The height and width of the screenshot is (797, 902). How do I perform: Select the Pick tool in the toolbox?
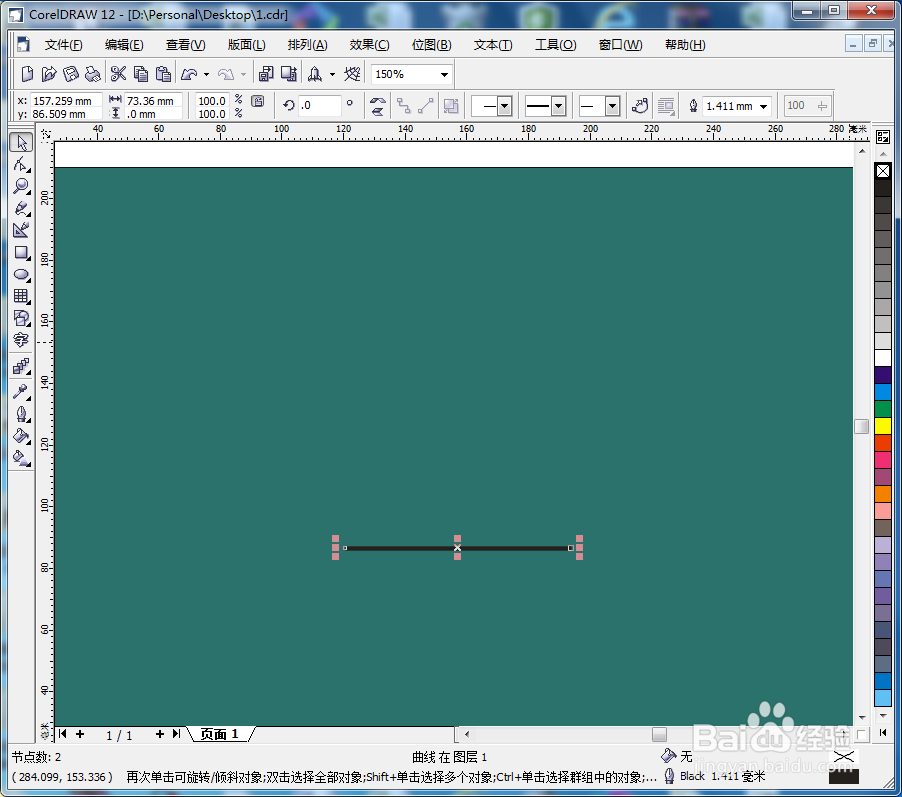[x=21, y=142]
